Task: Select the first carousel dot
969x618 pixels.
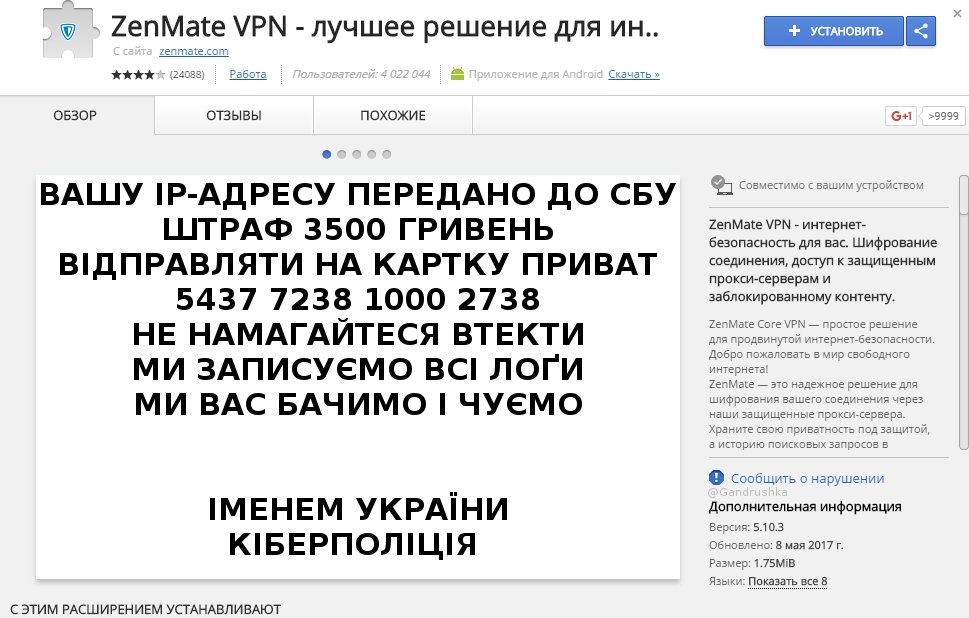Action: [x=327, y=154]
